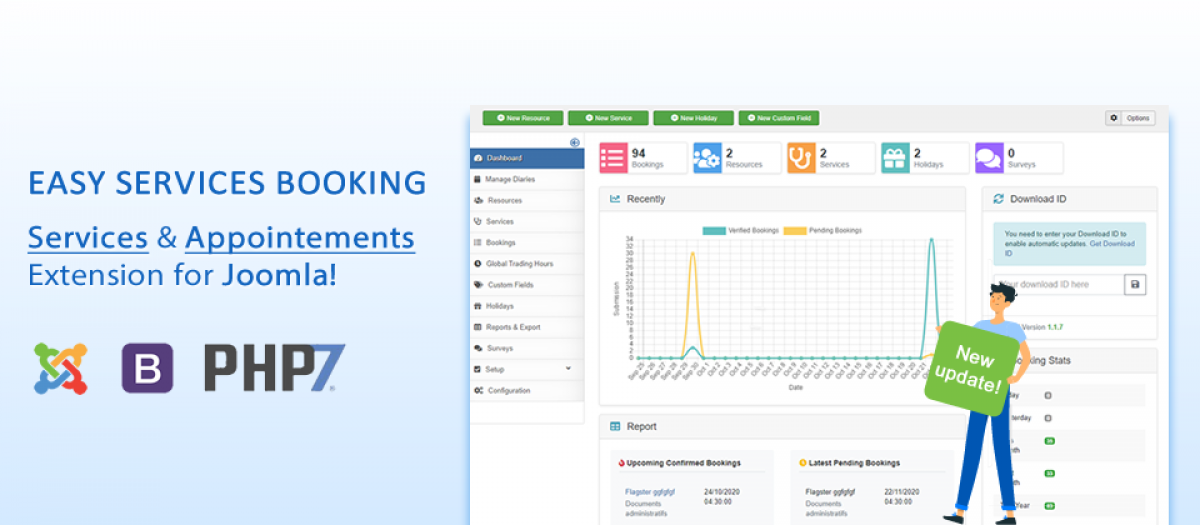Open Configuration in the sidebar
1200x525 pixels.
tap(527, 390)
